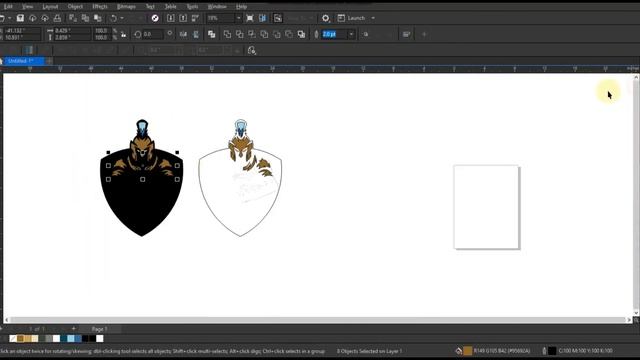Click the Export icon
The image size is (640, 360).
(x=183, y=18)
